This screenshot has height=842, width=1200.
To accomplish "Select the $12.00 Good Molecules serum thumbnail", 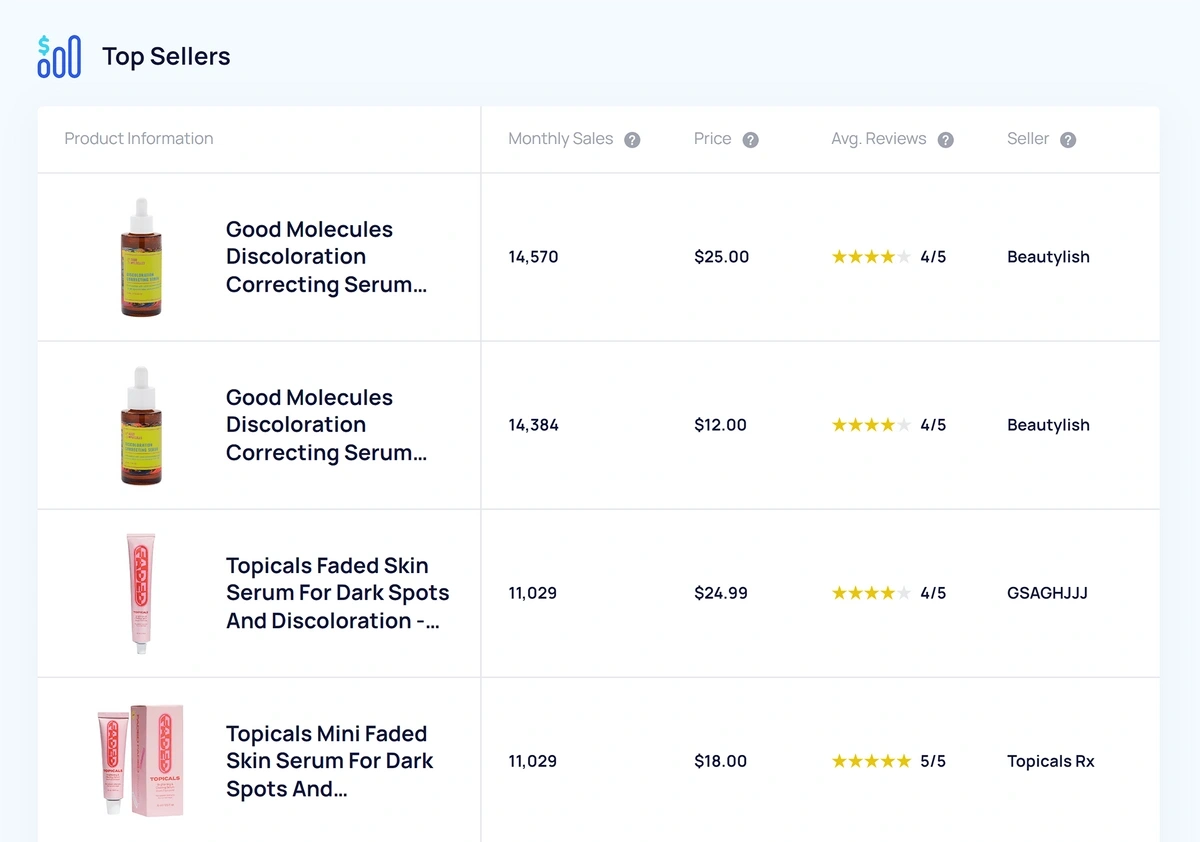I will [141, 426].
